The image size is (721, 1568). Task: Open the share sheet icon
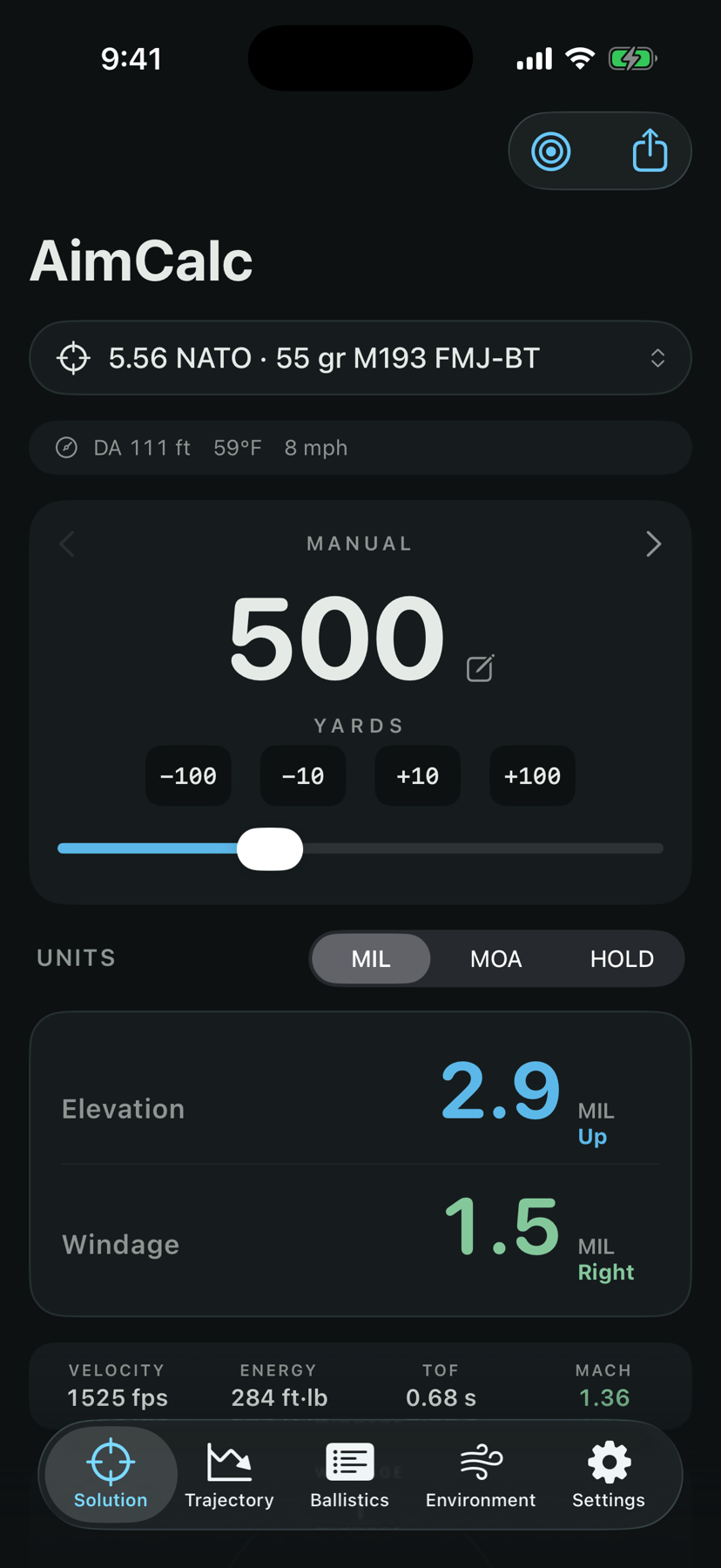(x=650, y=150)
